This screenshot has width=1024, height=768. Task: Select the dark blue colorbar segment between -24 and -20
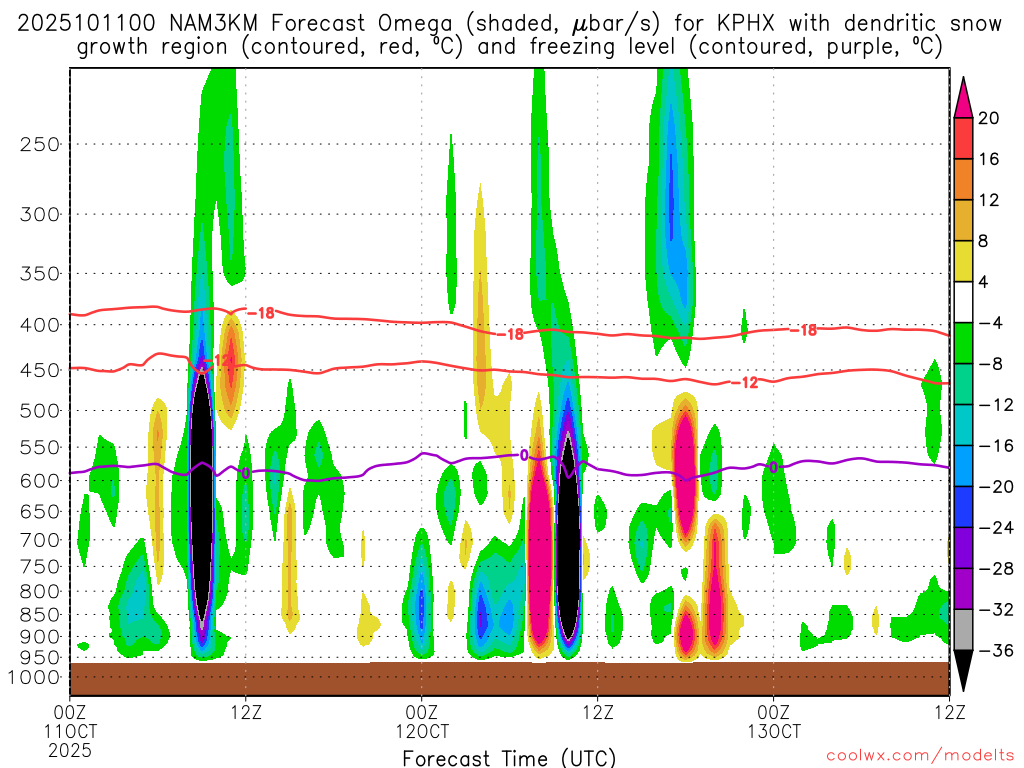tap(963, 507)
